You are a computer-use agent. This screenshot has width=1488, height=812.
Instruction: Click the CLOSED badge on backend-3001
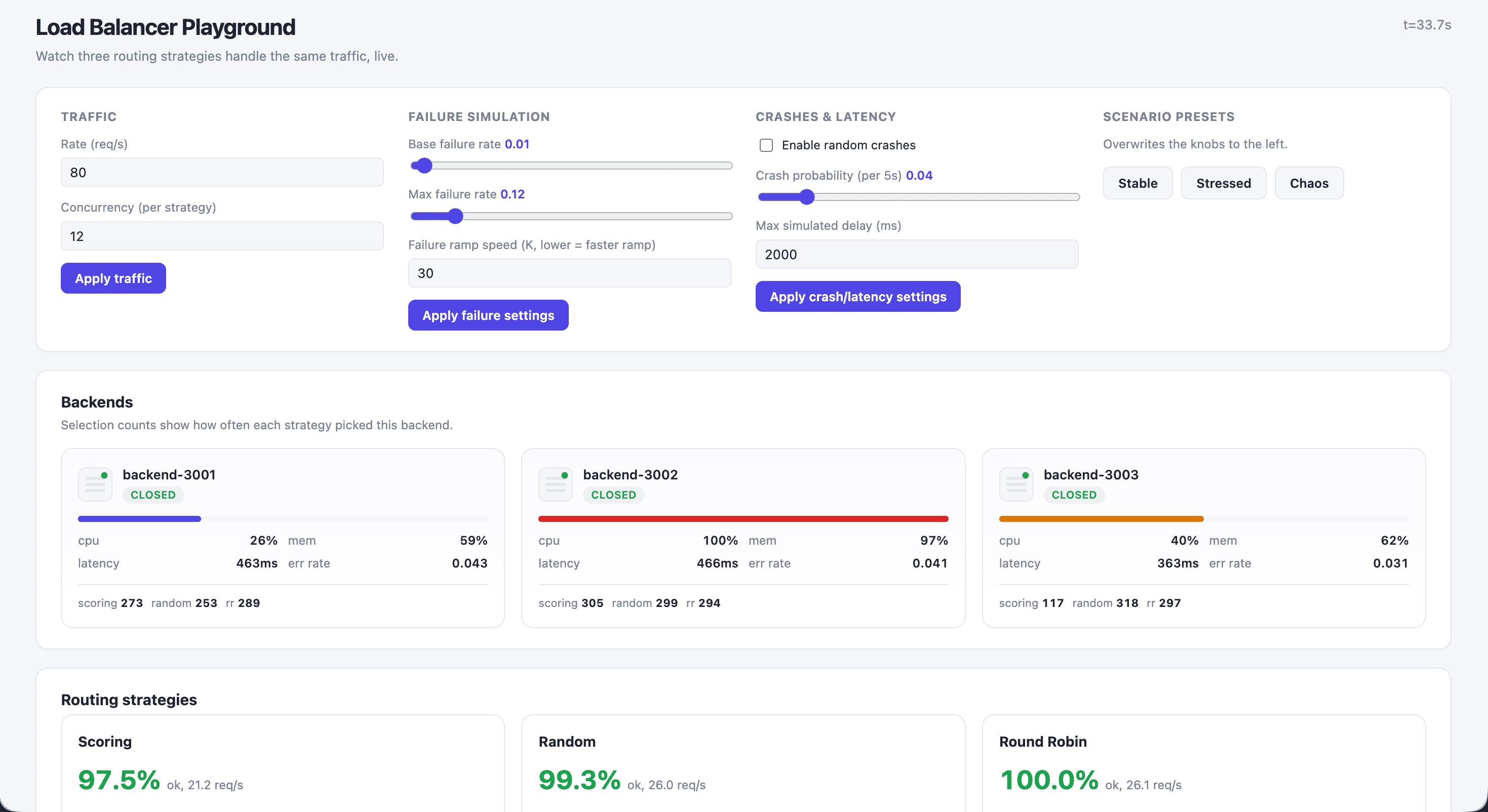(153, 495)
